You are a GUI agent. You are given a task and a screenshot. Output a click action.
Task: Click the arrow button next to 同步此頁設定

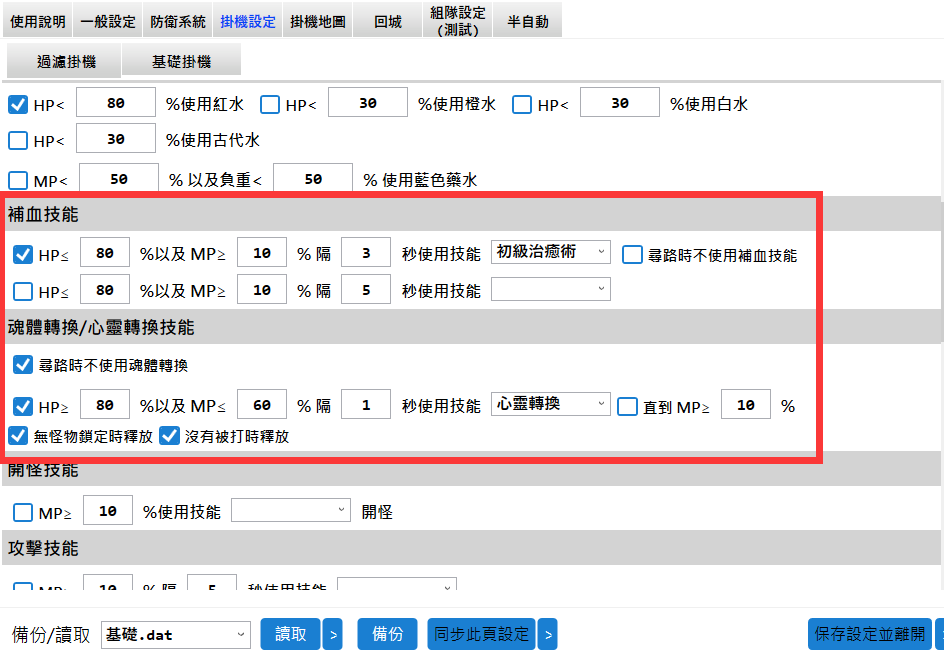(x=547, y=634)
